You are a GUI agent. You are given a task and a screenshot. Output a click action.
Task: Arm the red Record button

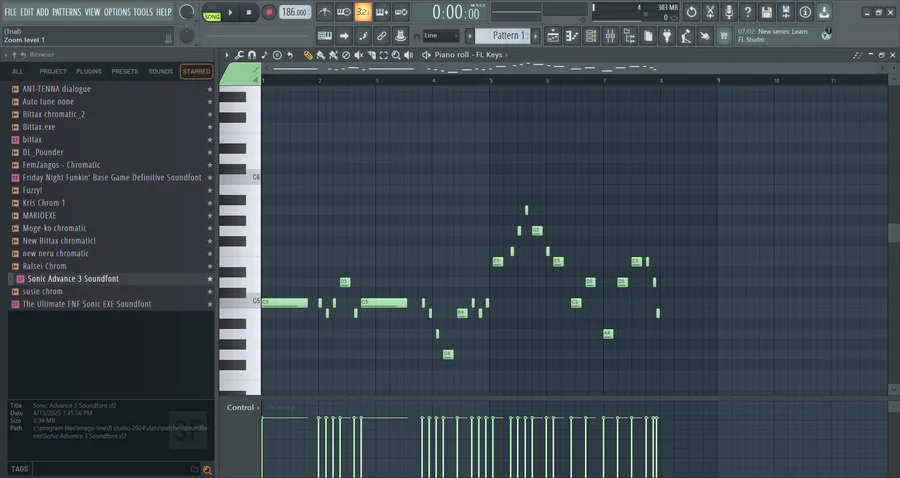tap(268, 12)
